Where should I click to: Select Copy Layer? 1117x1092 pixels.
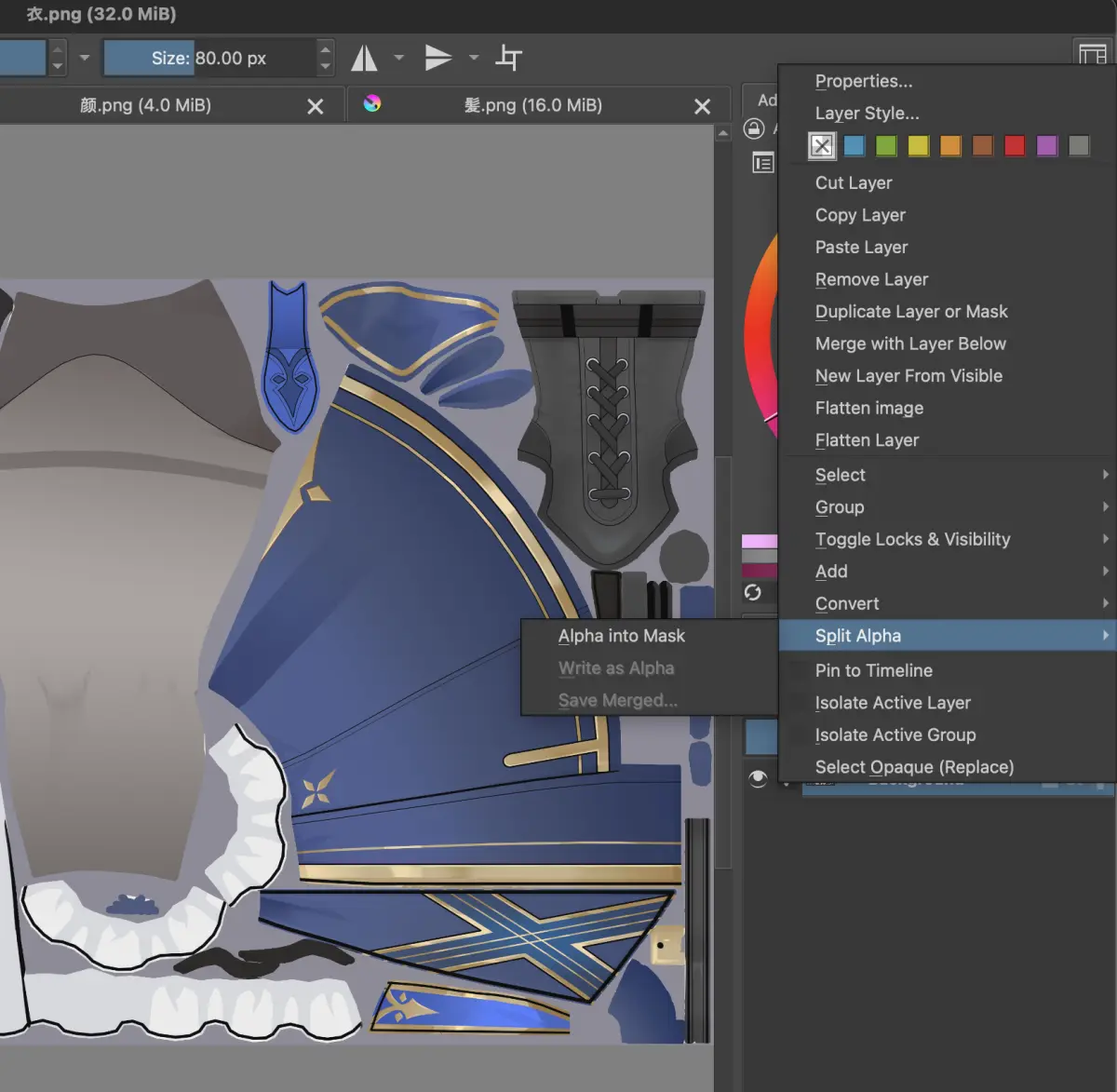(x=947, y=215)
